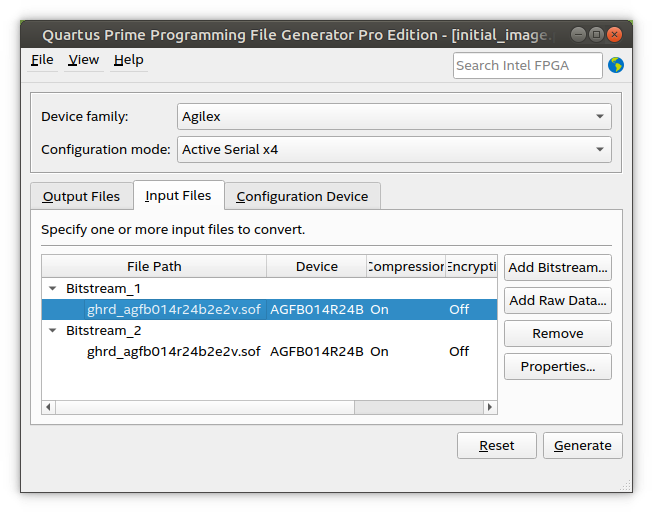Viewport: 653px width, 513px height.
Task: Click the Search Intel FPGA field
Action: [527, 65]
